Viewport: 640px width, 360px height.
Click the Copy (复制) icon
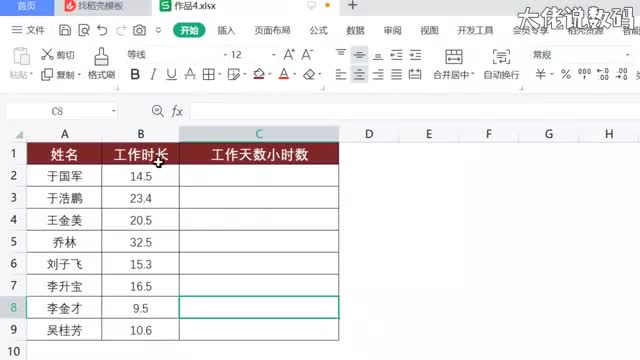[47, 75]
